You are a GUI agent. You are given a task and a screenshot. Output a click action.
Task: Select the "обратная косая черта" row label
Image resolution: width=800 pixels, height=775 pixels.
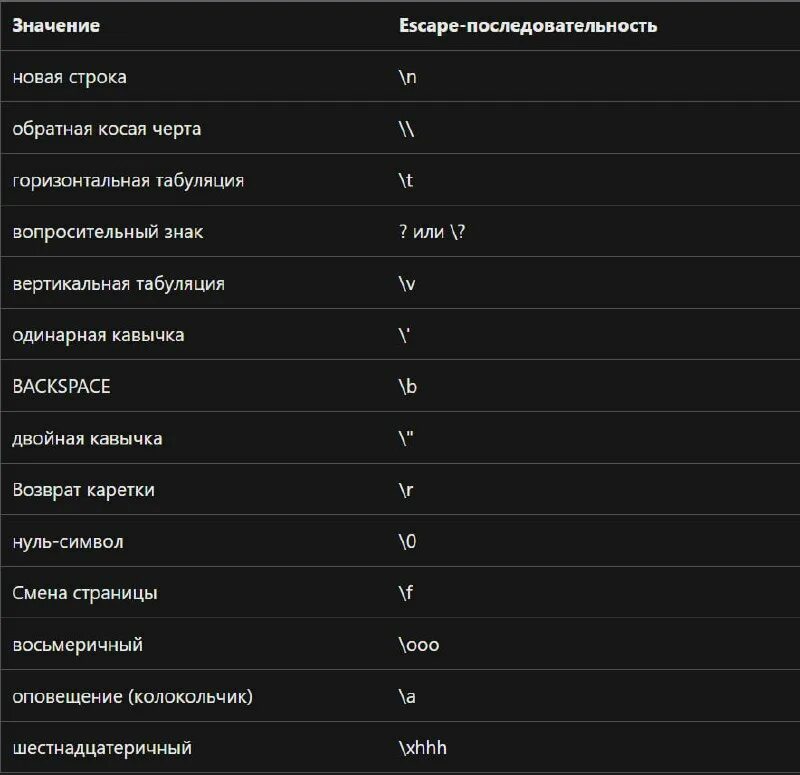107,129
